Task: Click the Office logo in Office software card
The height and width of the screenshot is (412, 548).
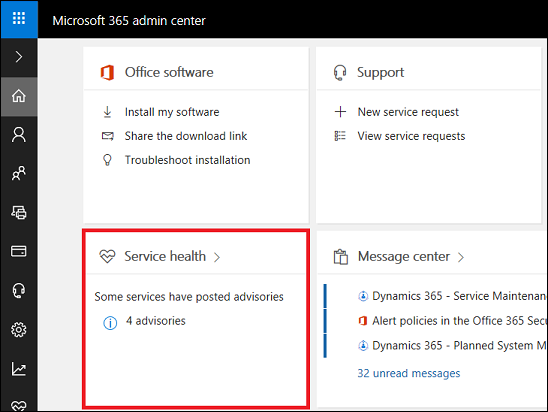Action: coord(107,73)
